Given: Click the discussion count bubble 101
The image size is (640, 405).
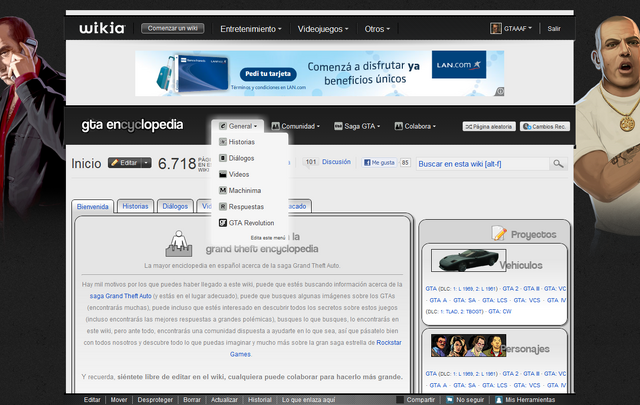Looking at the screenshot, I should click(311, 162).
